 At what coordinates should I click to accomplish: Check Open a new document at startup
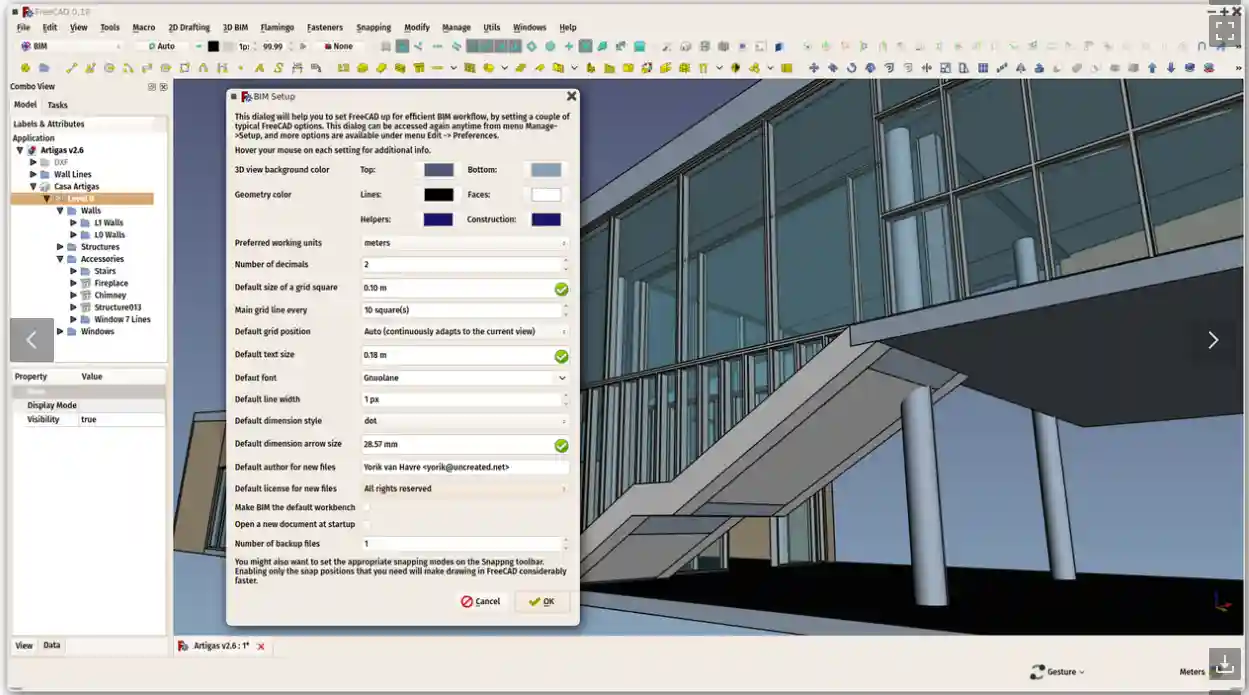pyautogui.click(x=365, y=524)
